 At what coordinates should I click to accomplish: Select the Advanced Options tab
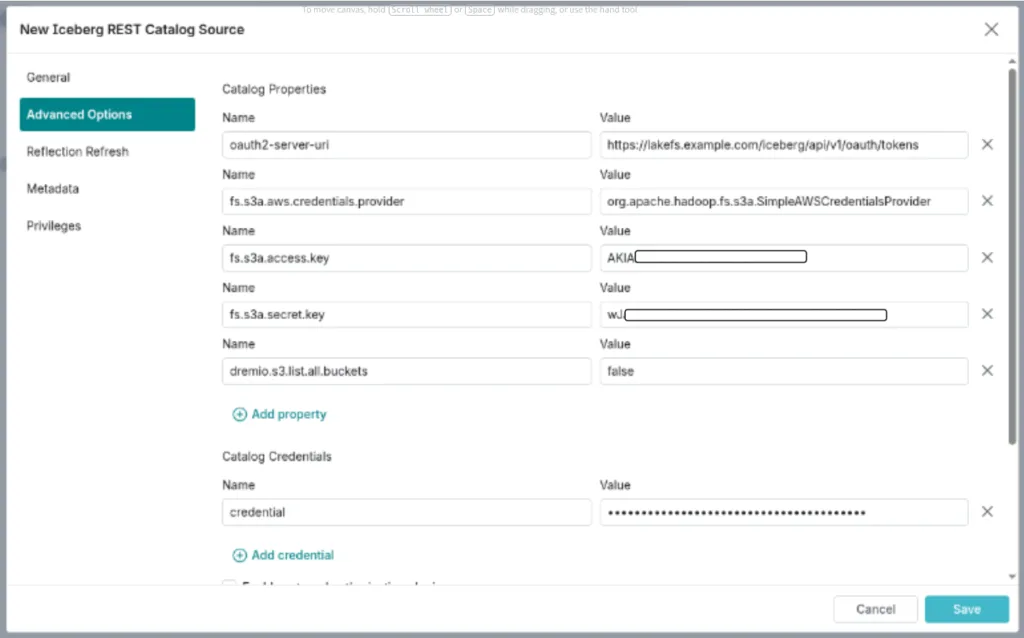pos(107,115)
